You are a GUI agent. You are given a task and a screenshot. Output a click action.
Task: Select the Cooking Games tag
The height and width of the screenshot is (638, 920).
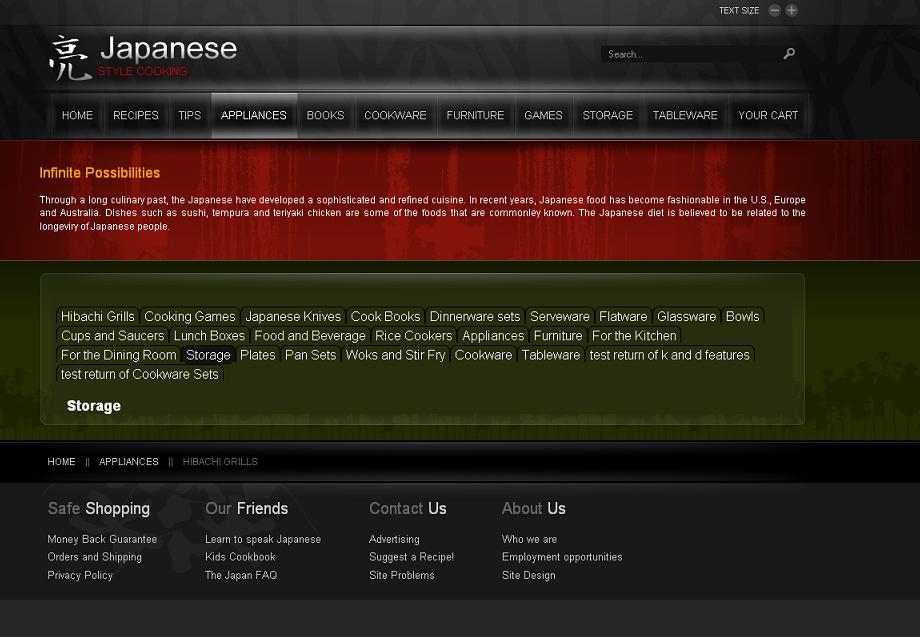coord(190,316)
